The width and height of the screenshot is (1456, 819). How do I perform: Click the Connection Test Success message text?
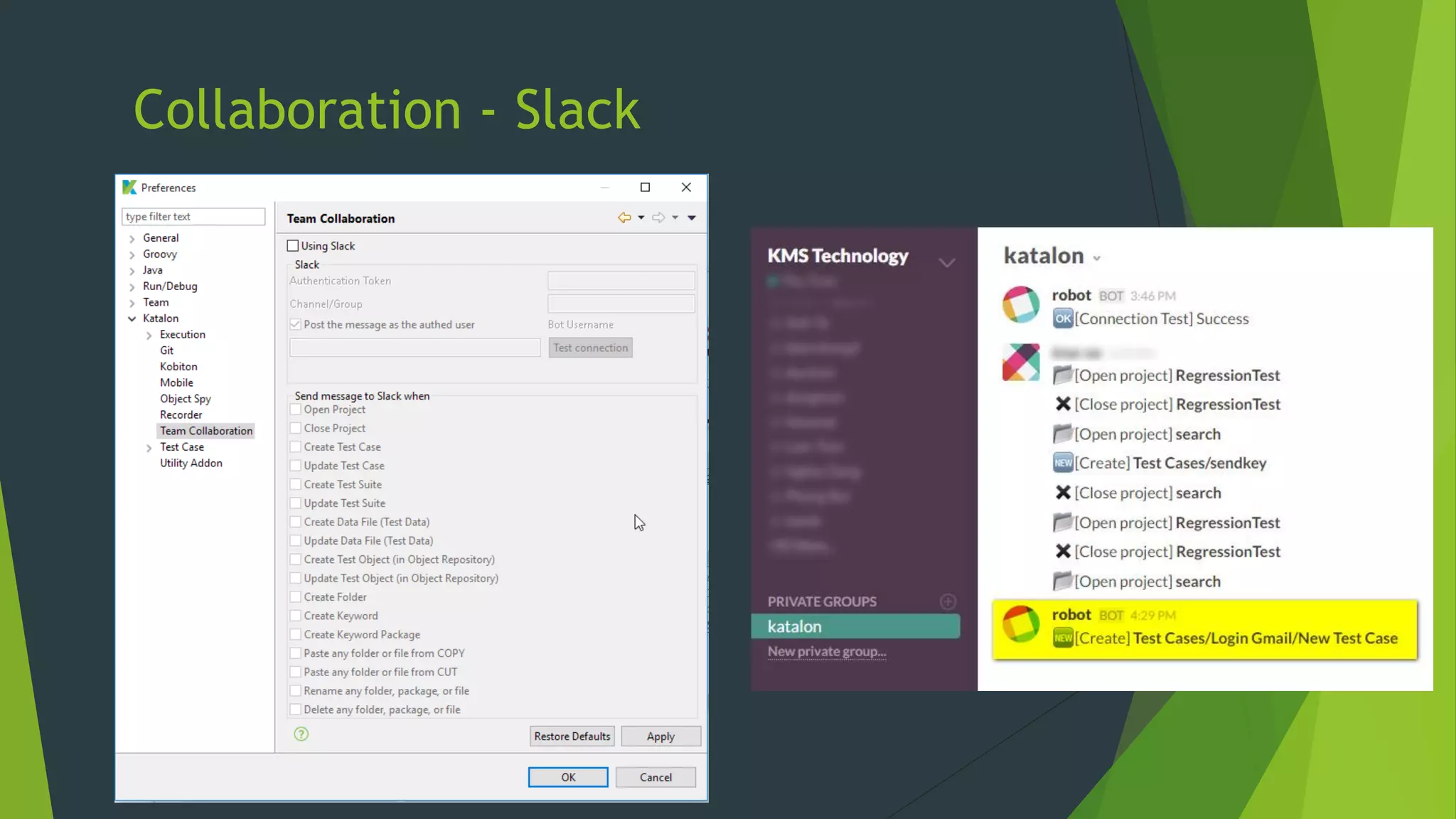coord(1162,318)
